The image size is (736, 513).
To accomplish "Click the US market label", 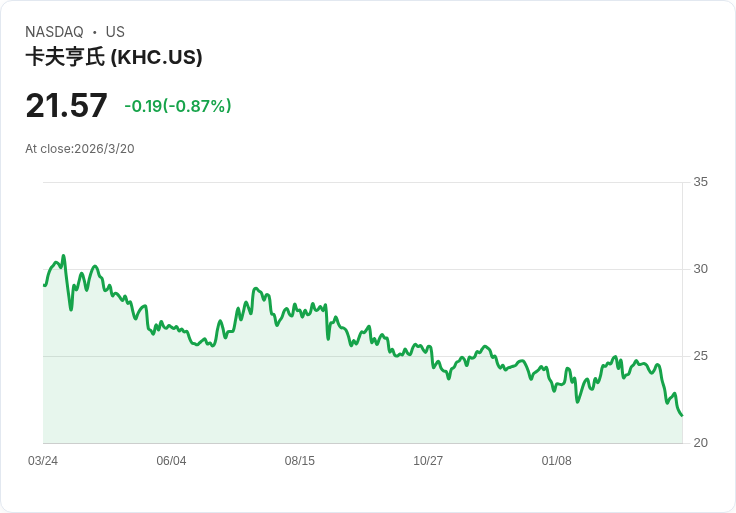I will click(115, 32).
